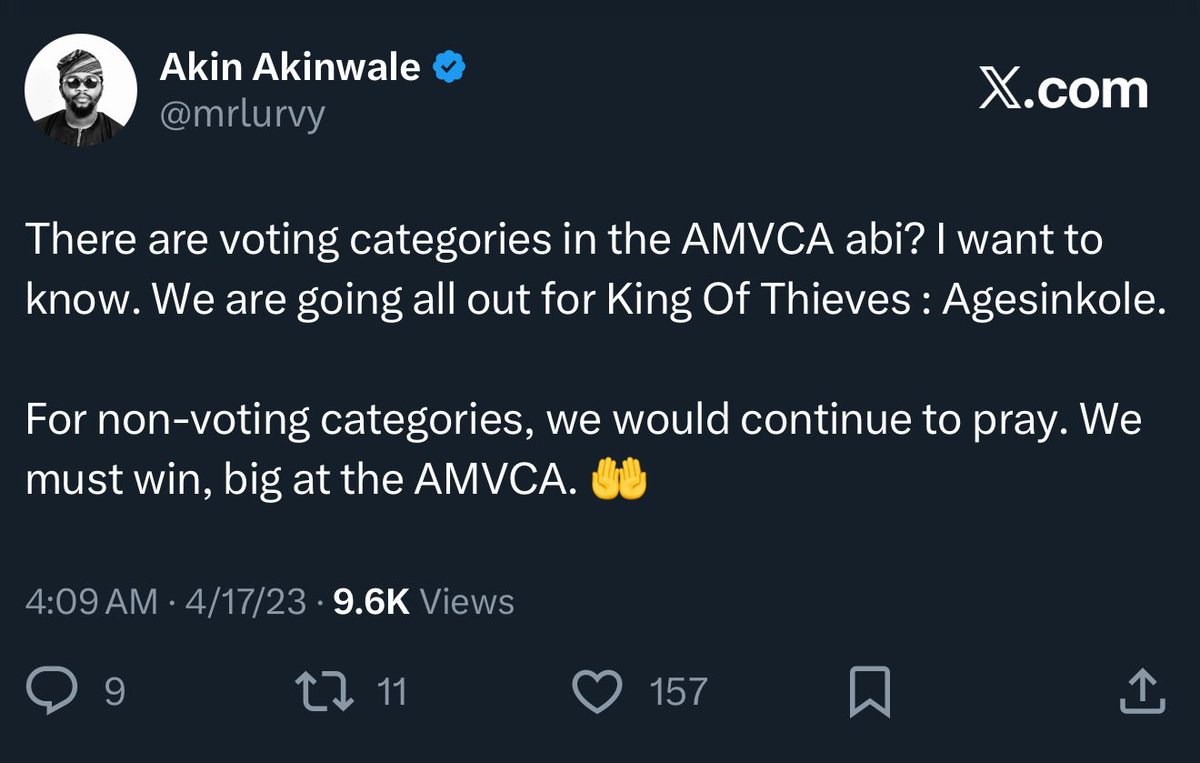Like the tweet with the heart icon
The width and height of the screenshot is (1200, 763).
(598, 691)
